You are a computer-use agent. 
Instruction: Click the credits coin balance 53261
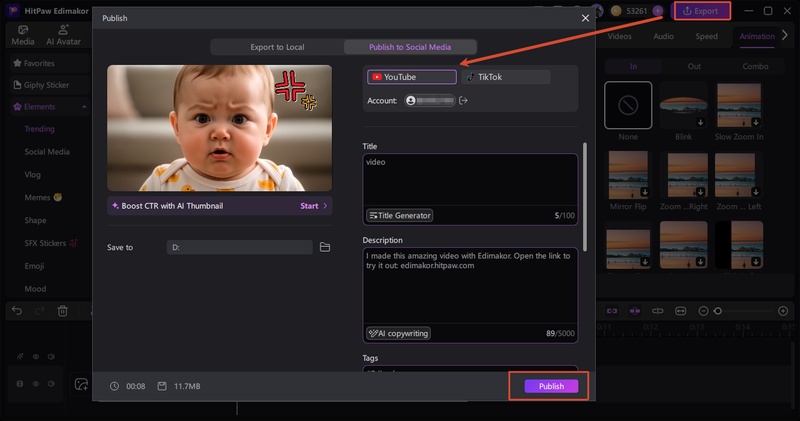[x=636, y=11]
